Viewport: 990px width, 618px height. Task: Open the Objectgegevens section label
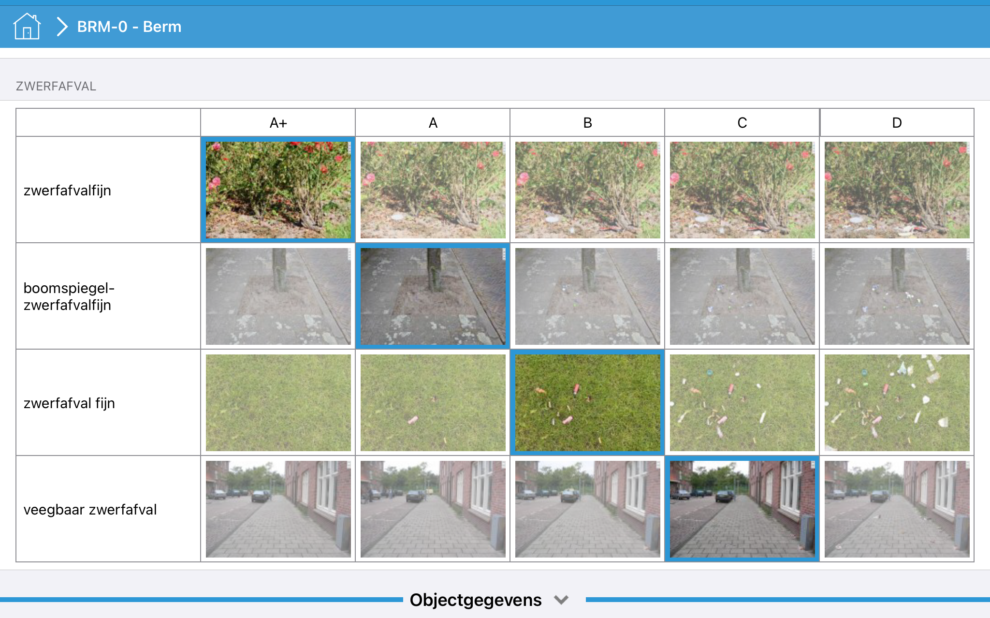coord(475,600)
